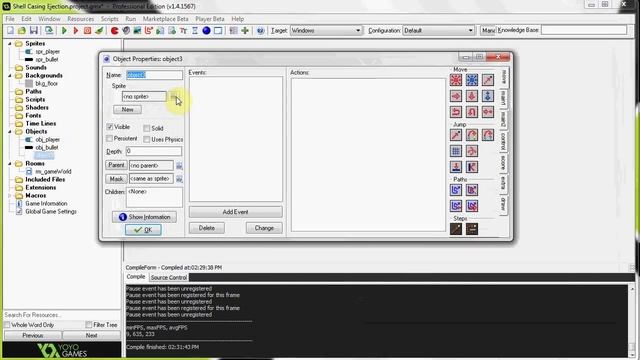Enable the Solid checkbox
The height and width of the screenshot is (360, 640).
click(x=147, y=128)
